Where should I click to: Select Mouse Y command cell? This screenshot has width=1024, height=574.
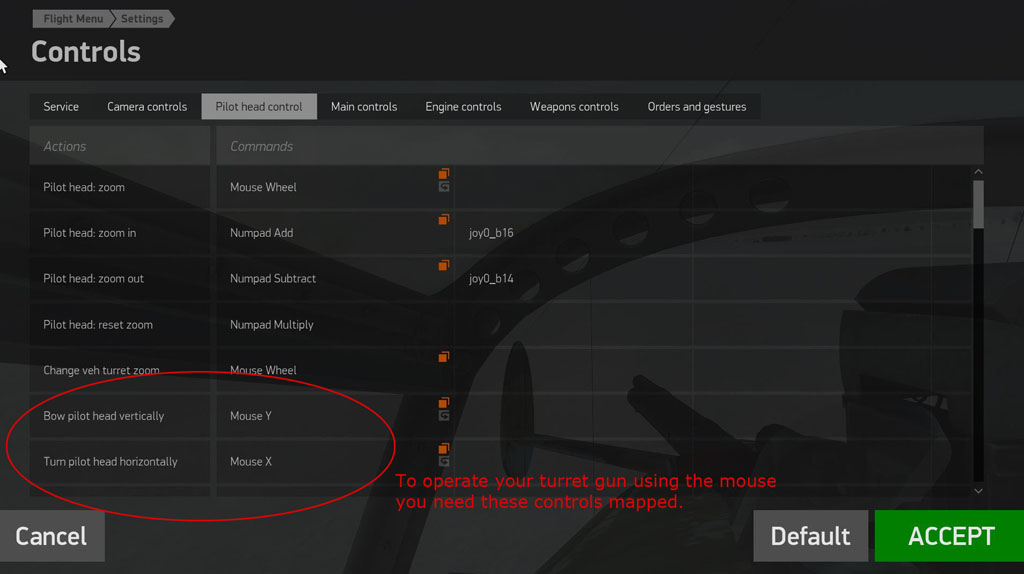coord(335,416)
